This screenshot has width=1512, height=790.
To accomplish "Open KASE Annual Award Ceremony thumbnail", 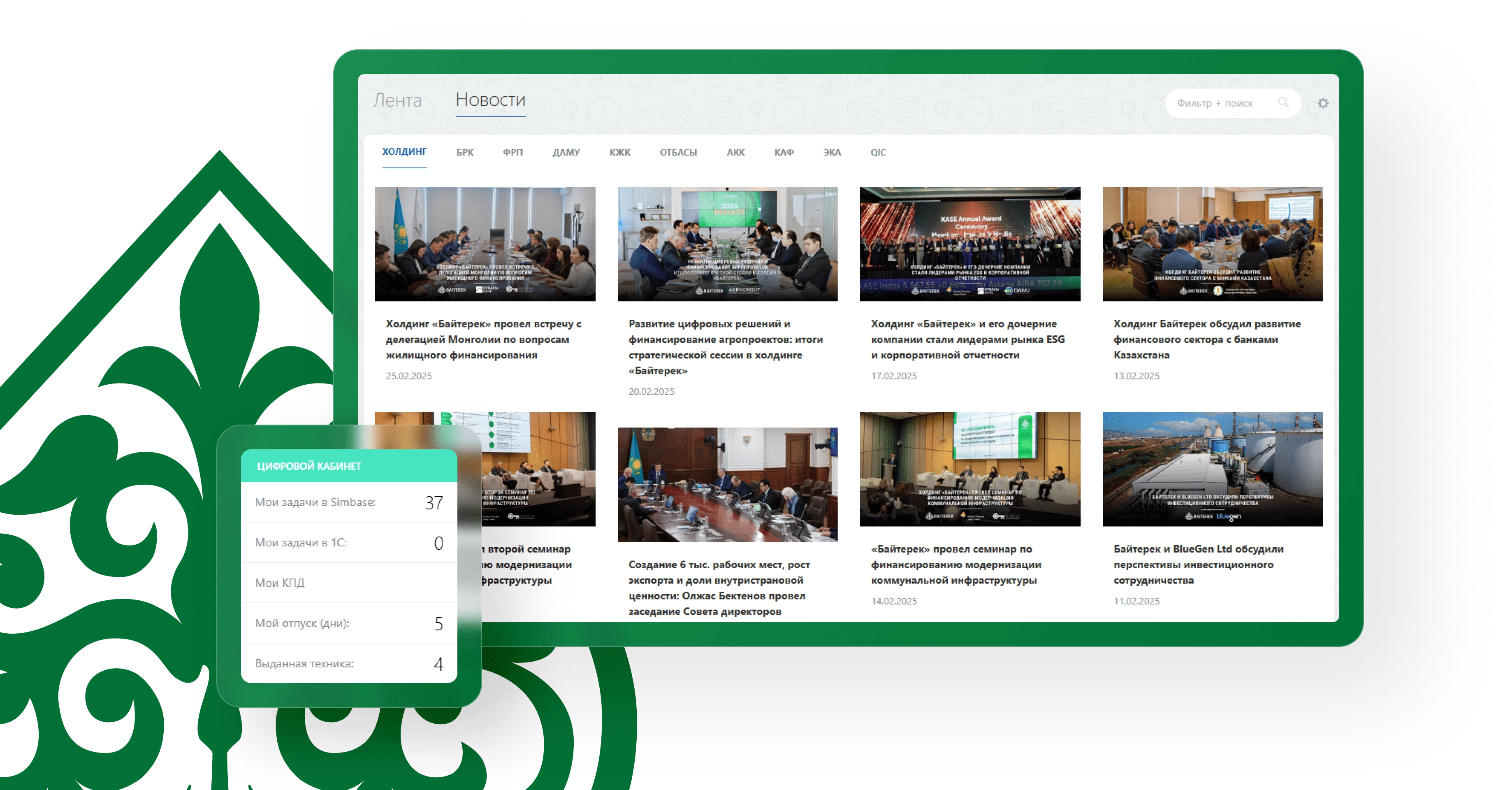I will pos(969,244).
